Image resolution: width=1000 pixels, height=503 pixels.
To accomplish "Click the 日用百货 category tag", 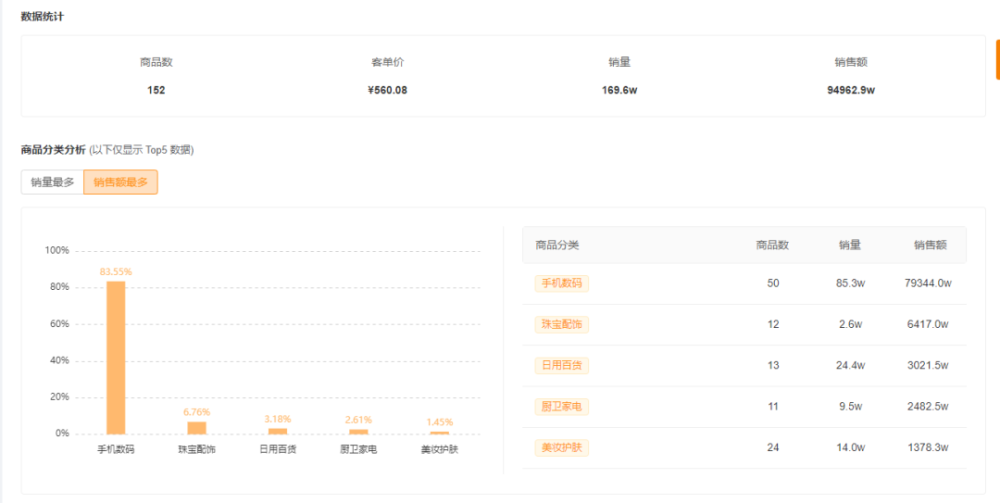I will point(562,365).
